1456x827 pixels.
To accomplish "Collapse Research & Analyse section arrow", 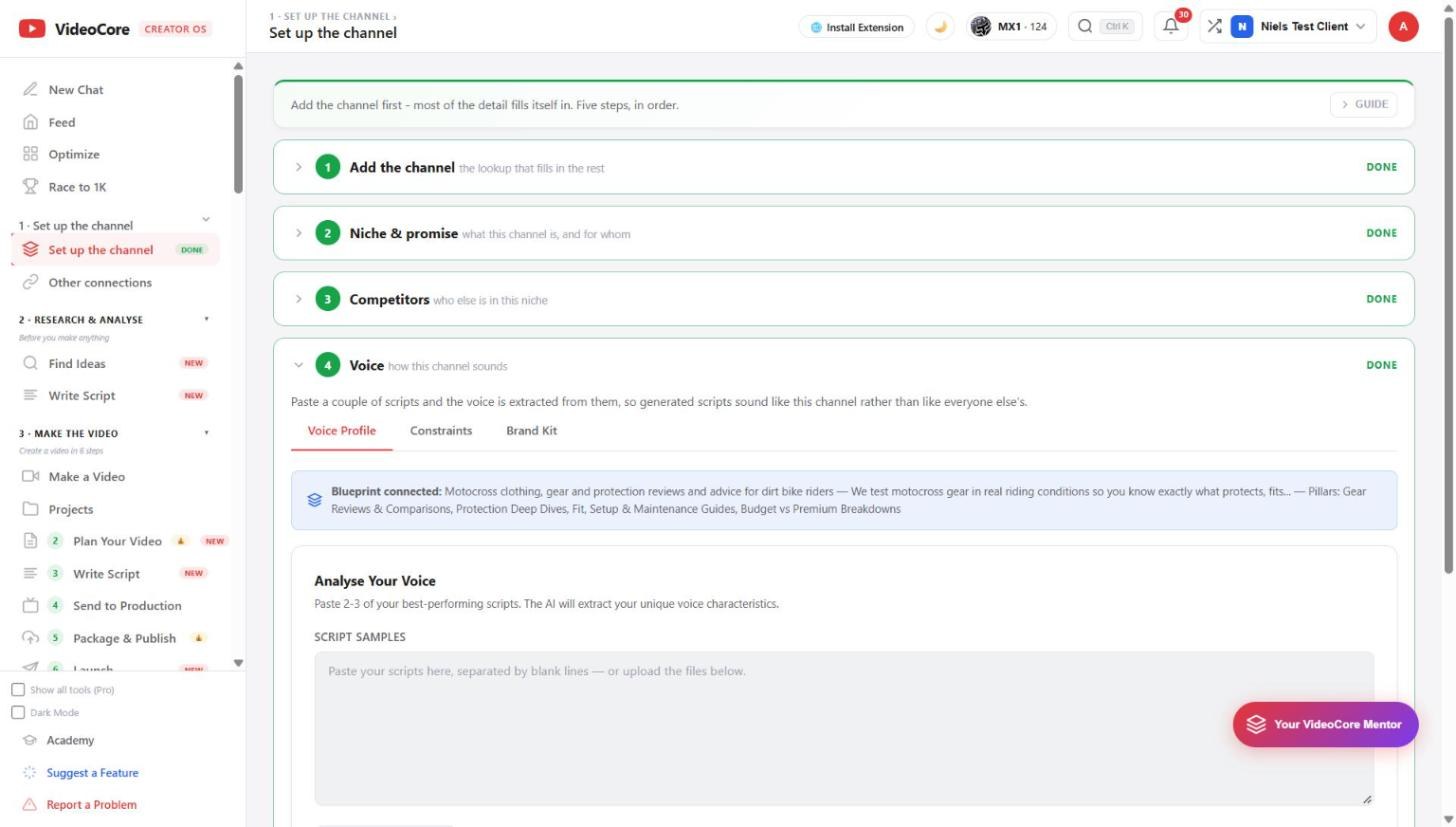I will click(x=207, y=320).
